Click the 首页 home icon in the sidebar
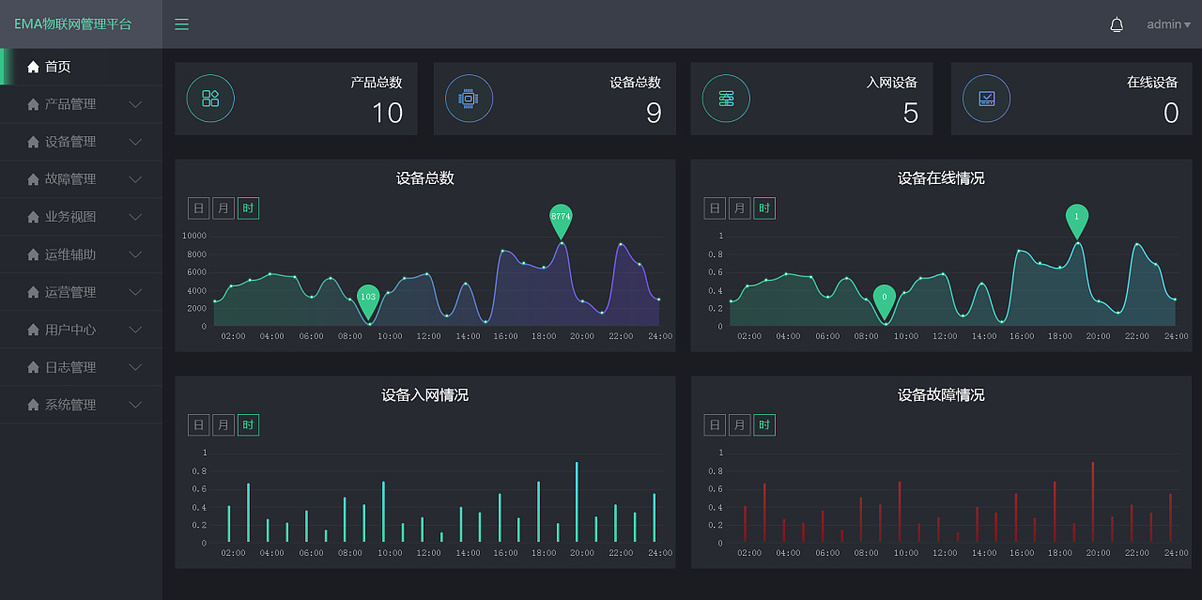The height and width of the screenshot is (600, 1202). point(33,67)
